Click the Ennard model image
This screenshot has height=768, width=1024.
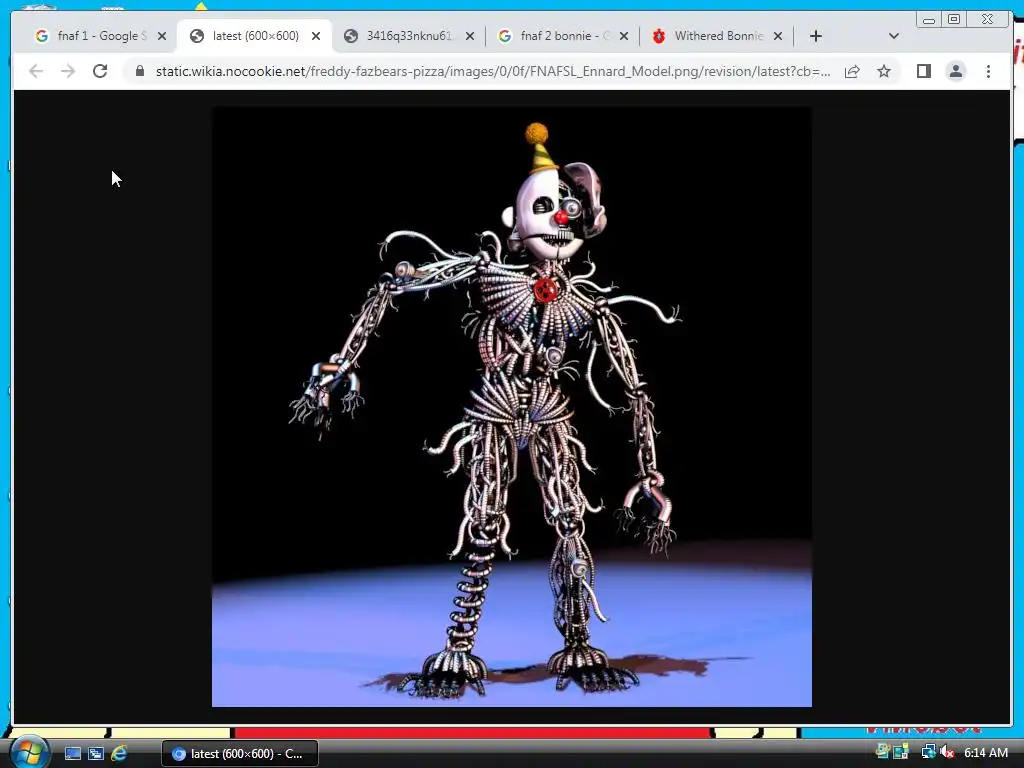(511, 406)
